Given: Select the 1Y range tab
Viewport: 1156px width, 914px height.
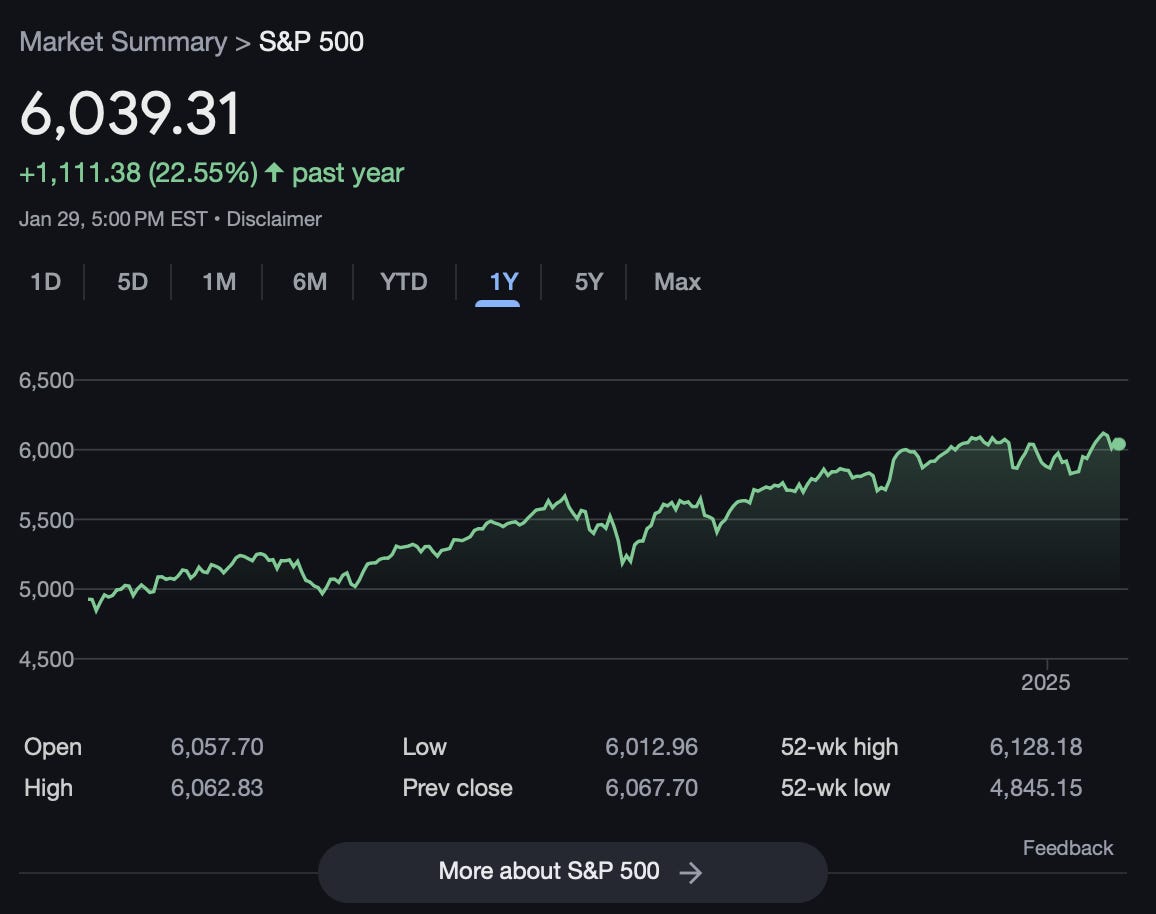Looking at the screenshot, I should [504, 282].
